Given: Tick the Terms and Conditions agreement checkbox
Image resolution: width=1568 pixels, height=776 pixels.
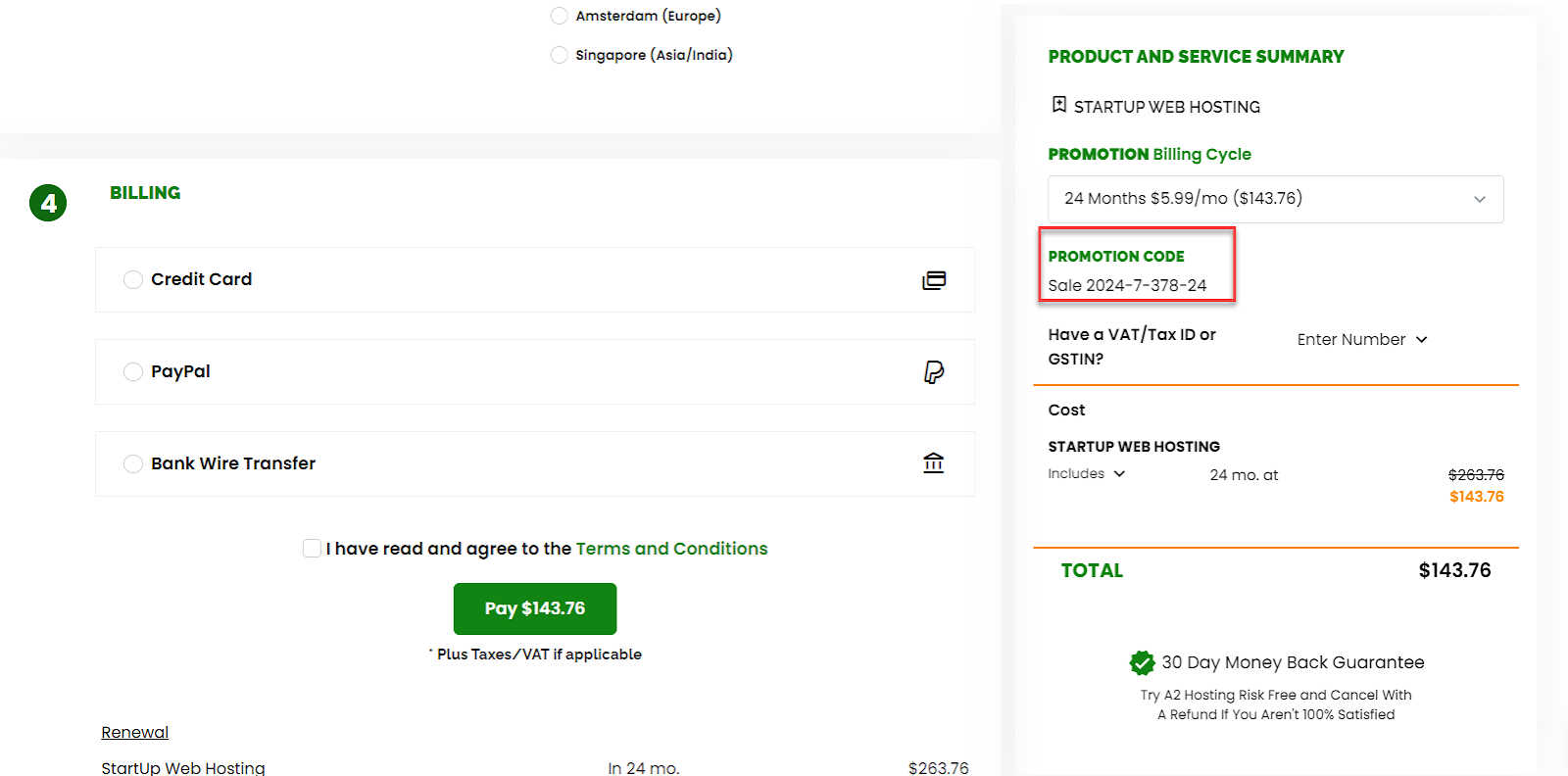Looking at the screenshot, I should [x=312, y=548].
